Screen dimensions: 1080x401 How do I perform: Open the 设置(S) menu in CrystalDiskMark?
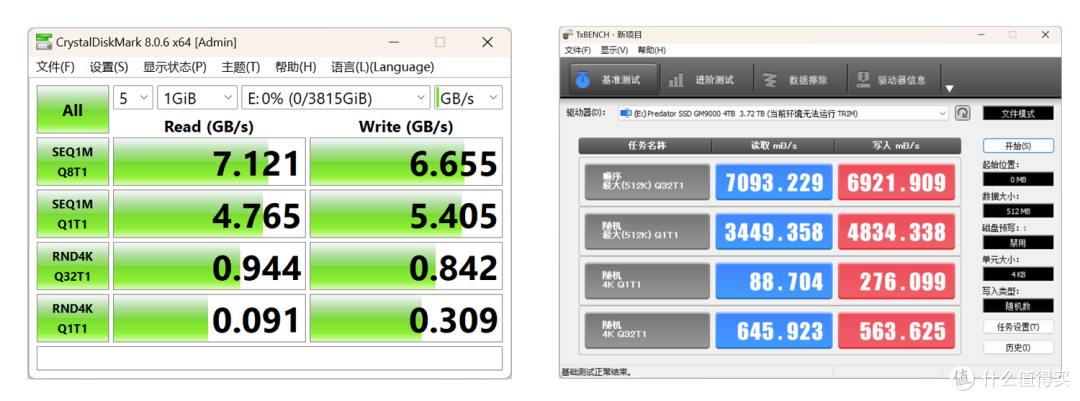(x=109, y=67)
